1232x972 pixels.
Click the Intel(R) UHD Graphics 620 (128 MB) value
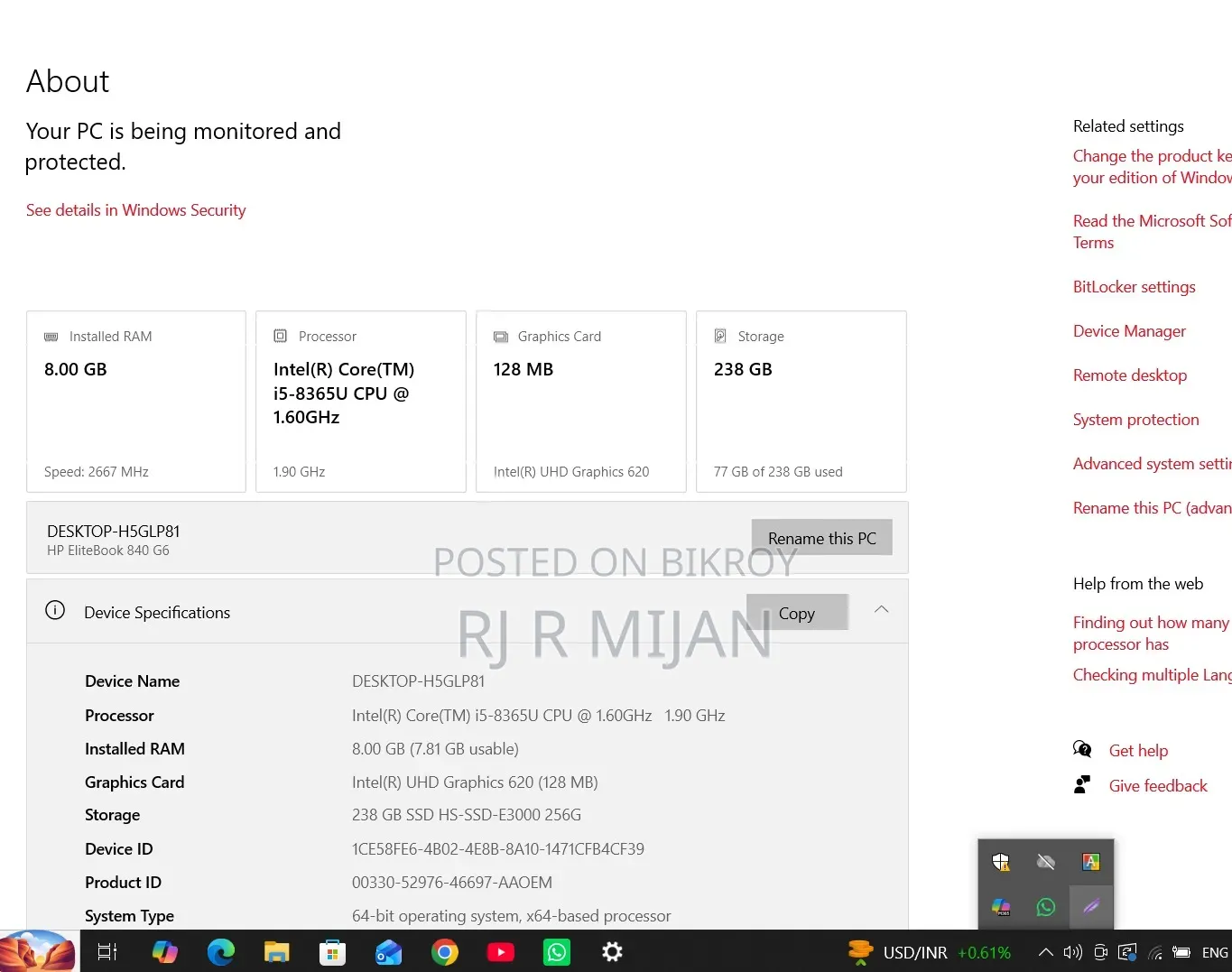(475, 782)
